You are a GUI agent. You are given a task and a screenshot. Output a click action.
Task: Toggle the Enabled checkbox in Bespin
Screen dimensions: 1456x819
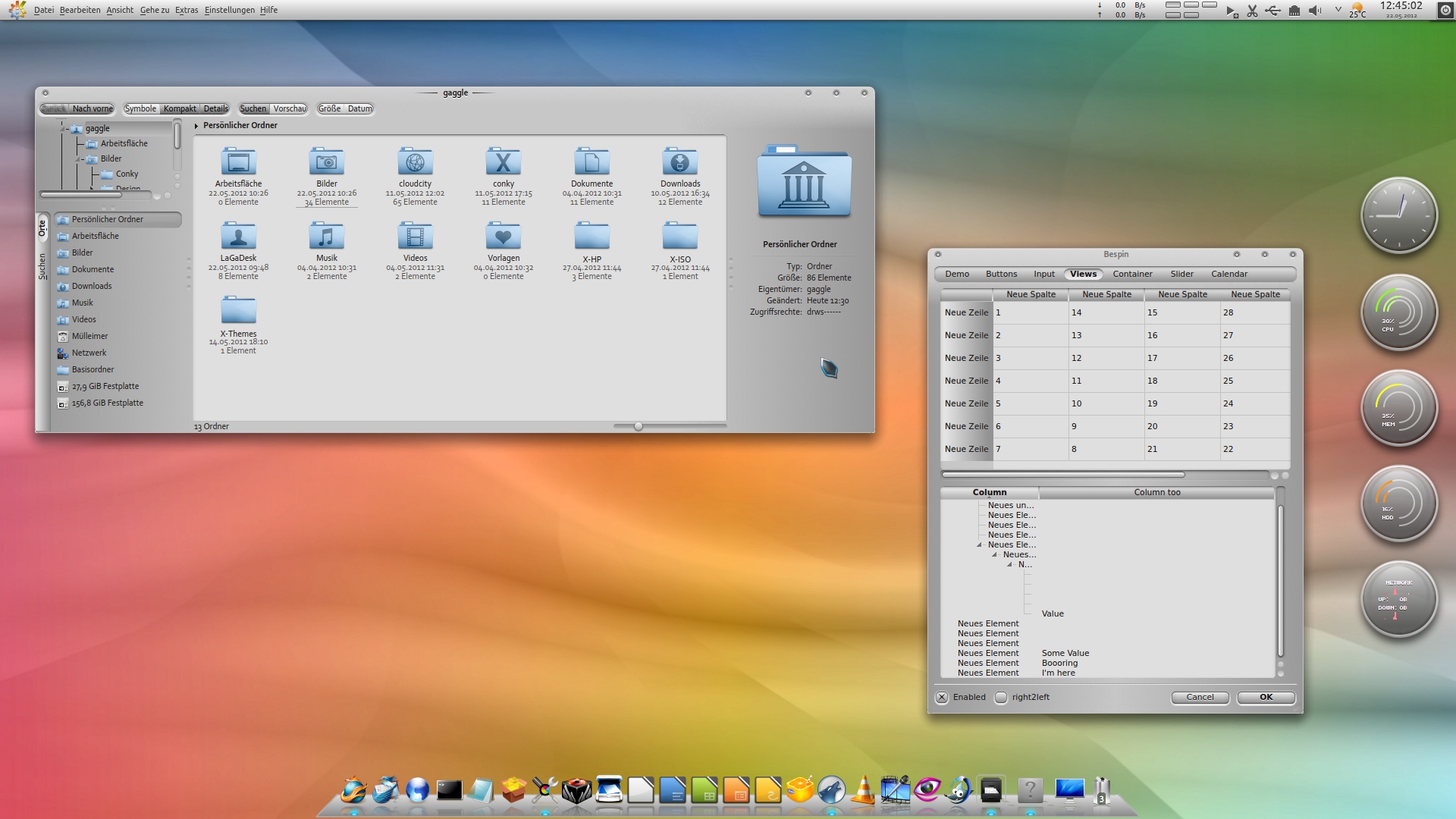942,698
